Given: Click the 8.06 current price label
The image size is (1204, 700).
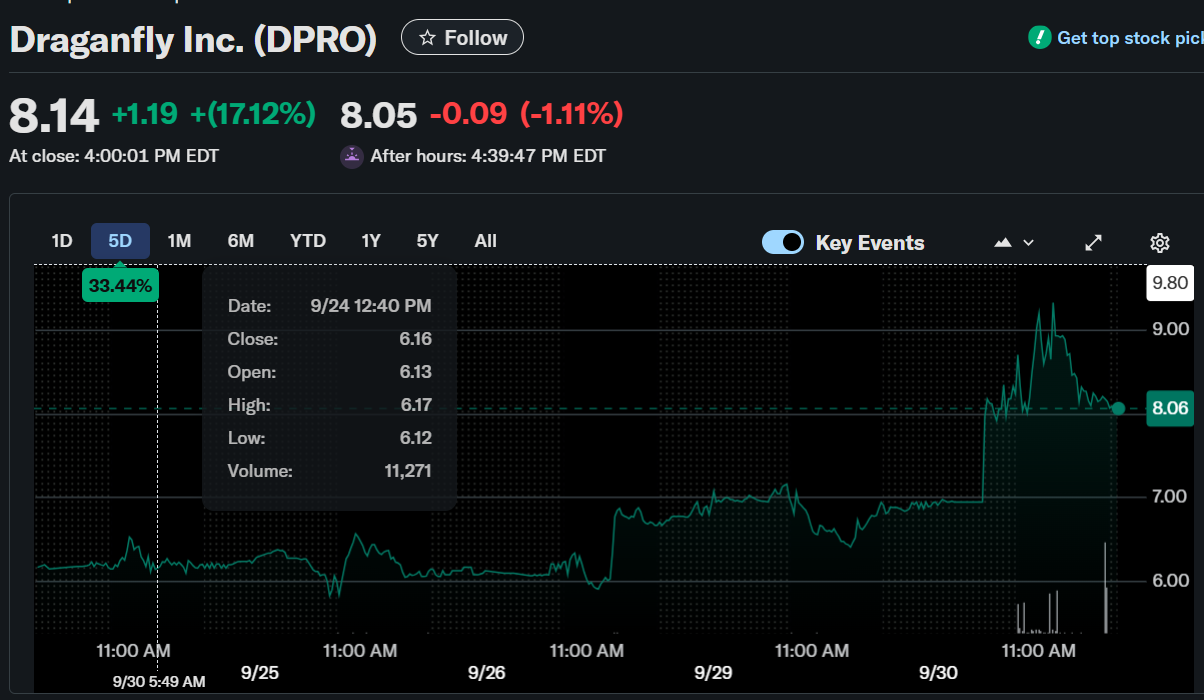Looking at the screenshot, I should click(1169, 408).
